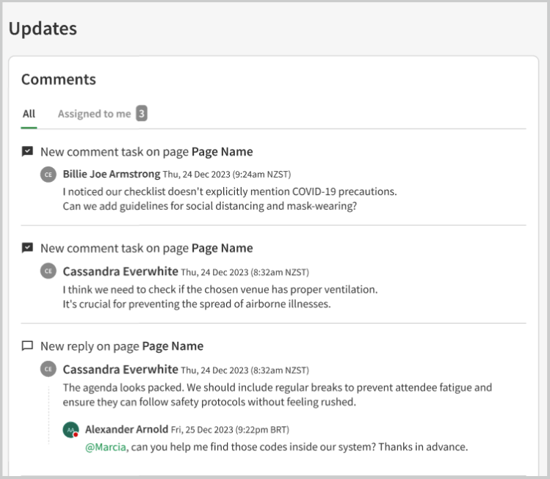Viewport: 550px width, 479px height.
Task: Click the name Alexander Arnold
Action: point(127,429)
